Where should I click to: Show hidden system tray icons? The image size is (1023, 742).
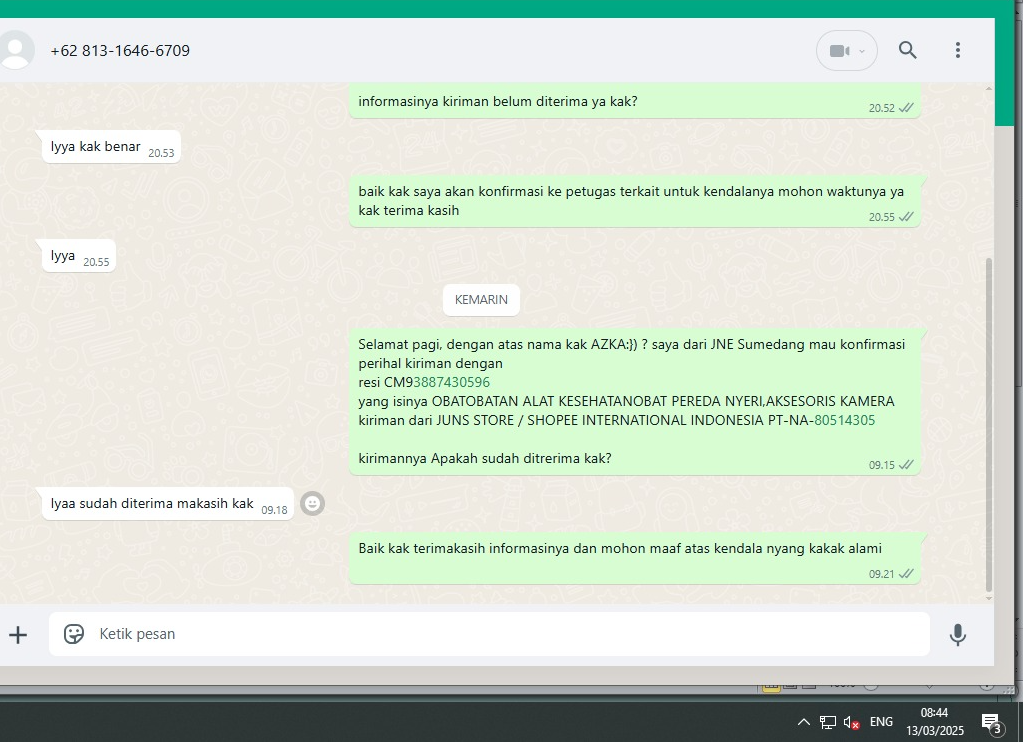click(x=804, y=722)
